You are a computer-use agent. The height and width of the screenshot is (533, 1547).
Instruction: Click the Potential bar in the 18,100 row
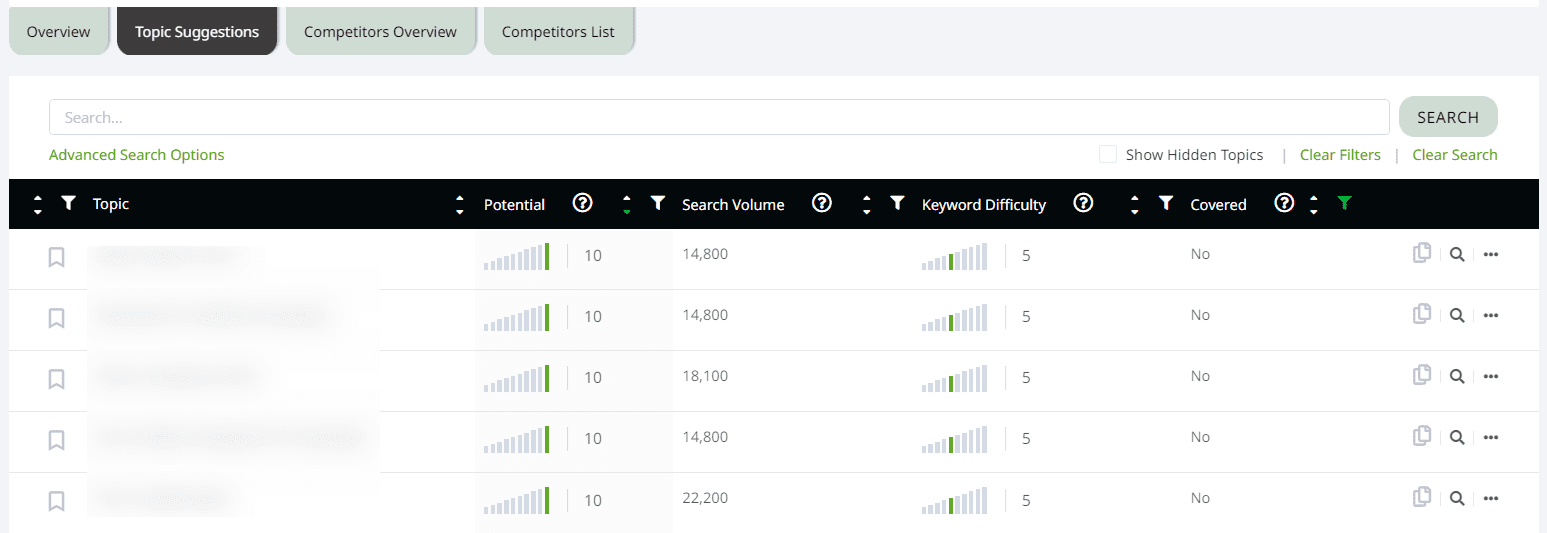517,379
